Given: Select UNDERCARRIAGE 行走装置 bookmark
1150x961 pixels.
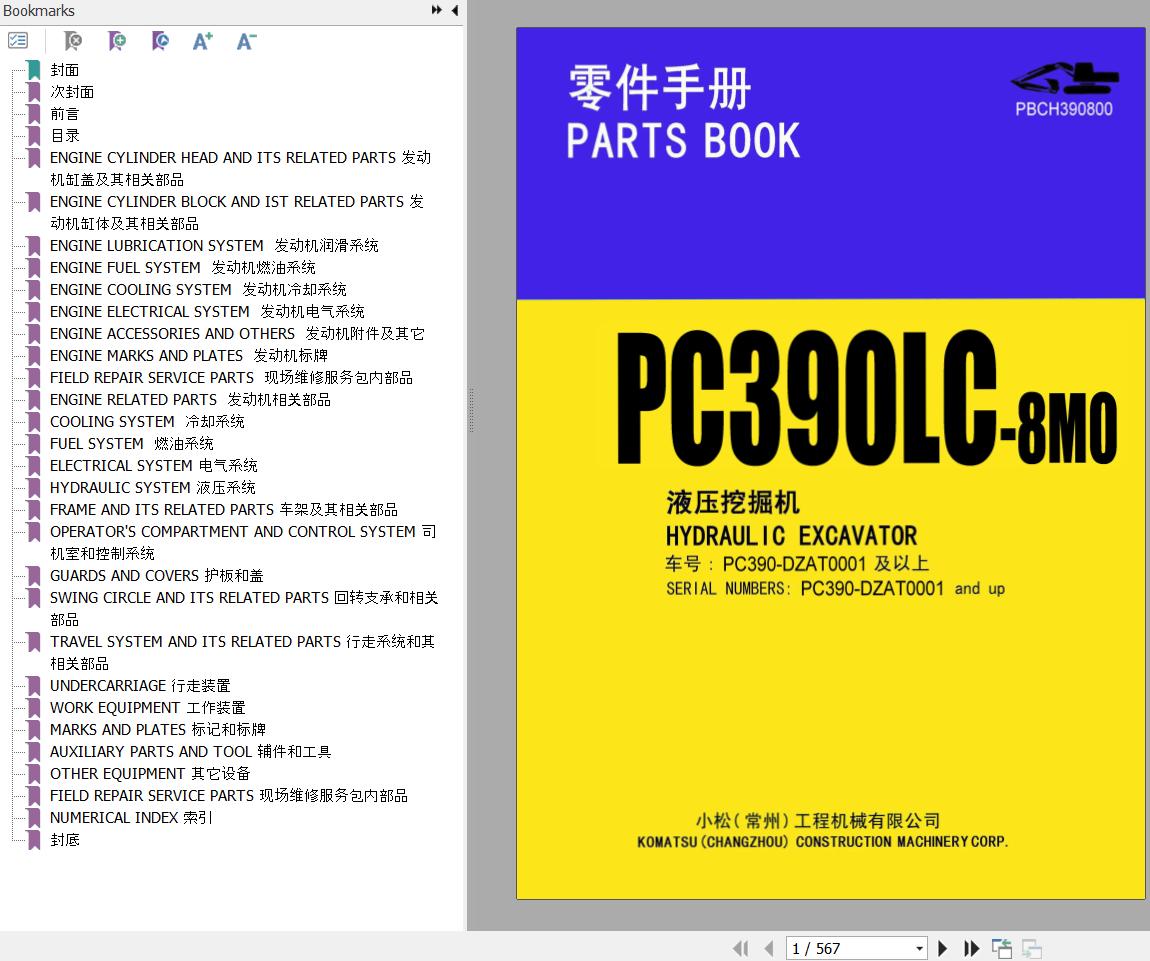Looking at the screenshot, I should pyautogui.click(x=140, y=686).
